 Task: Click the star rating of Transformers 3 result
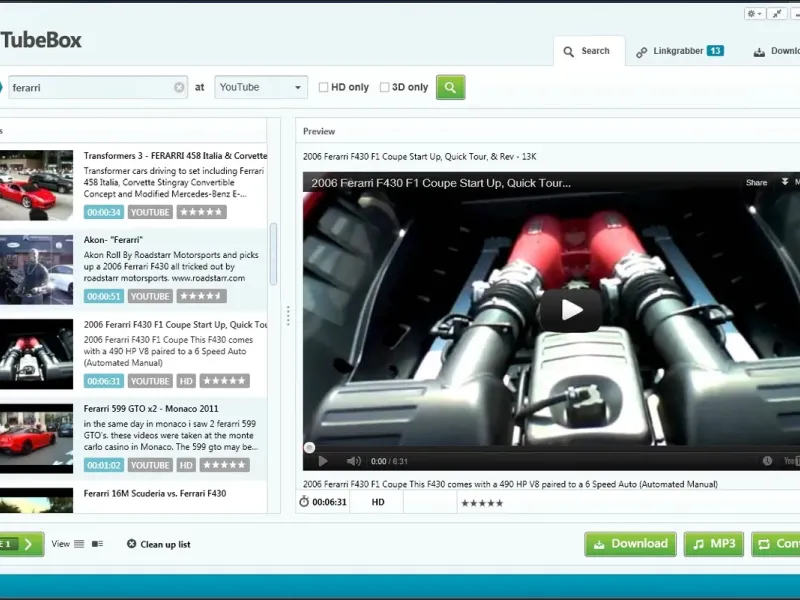[202, 212]
